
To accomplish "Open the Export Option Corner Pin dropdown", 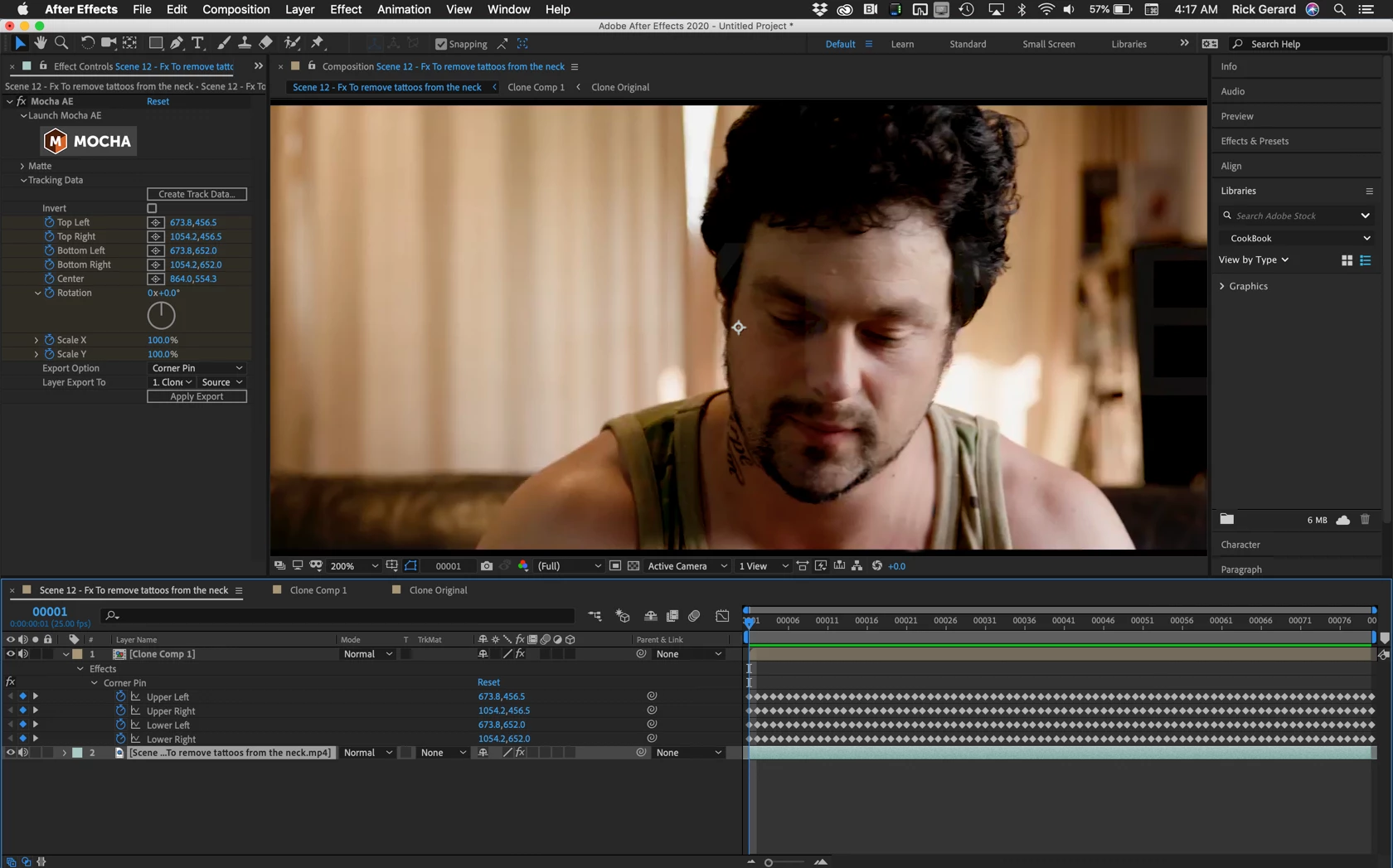I will pos(197,368).
